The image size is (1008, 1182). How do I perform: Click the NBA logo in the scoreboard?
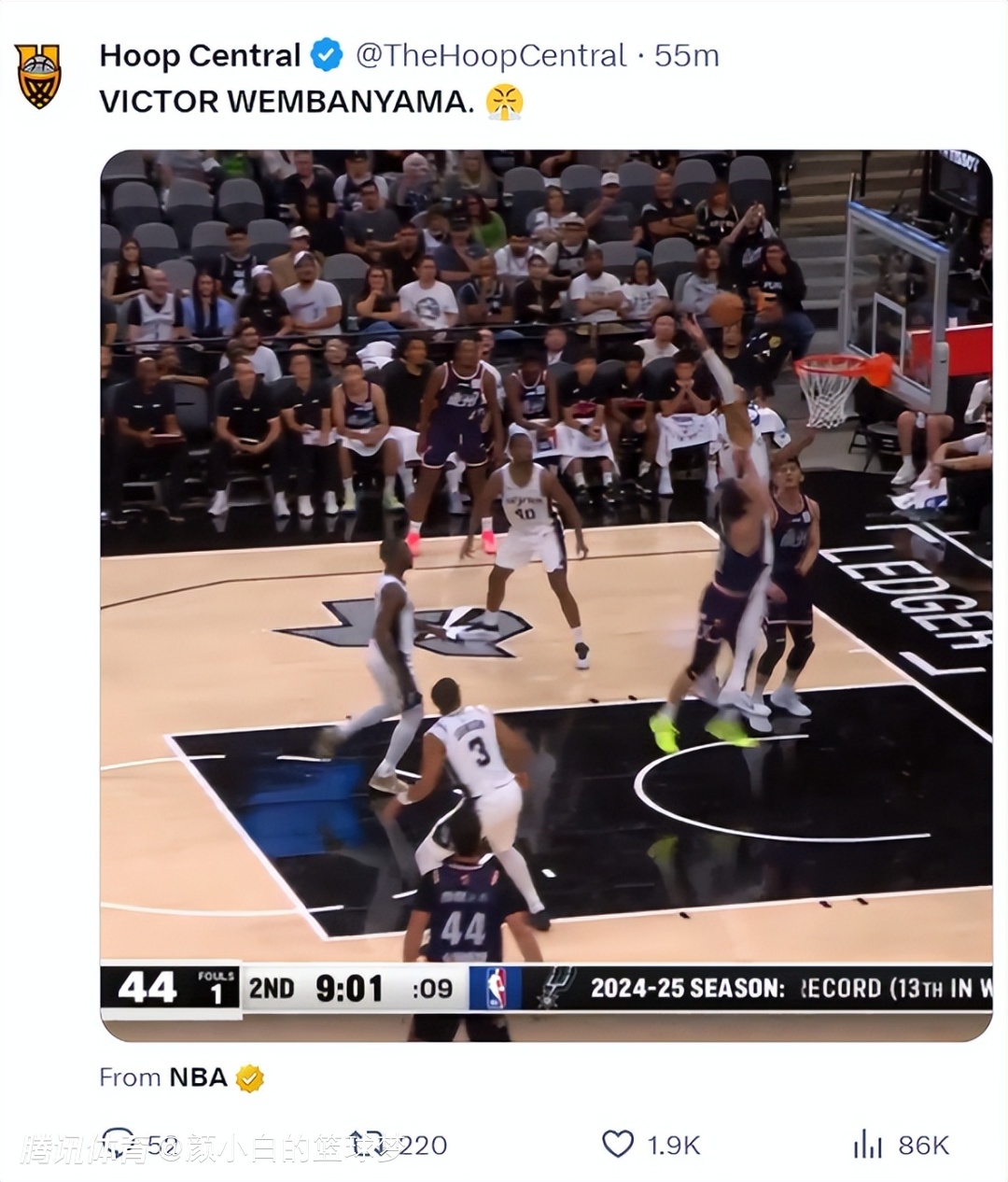tap(495, 988)
